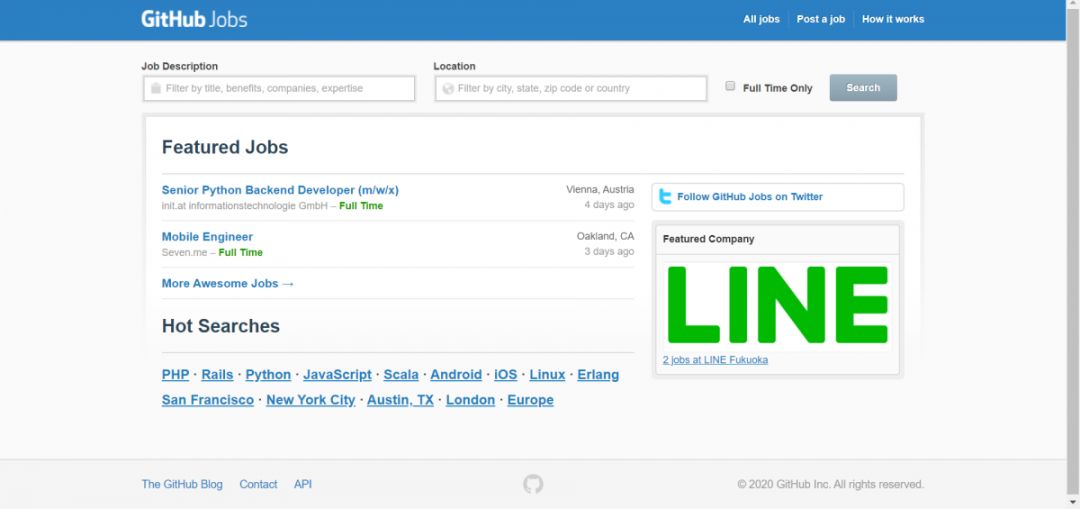Viewport: 1080px width, 509px height.
Task: Click the 2020 GitHub Inc. copyright text
Action: tap(831, 484)
